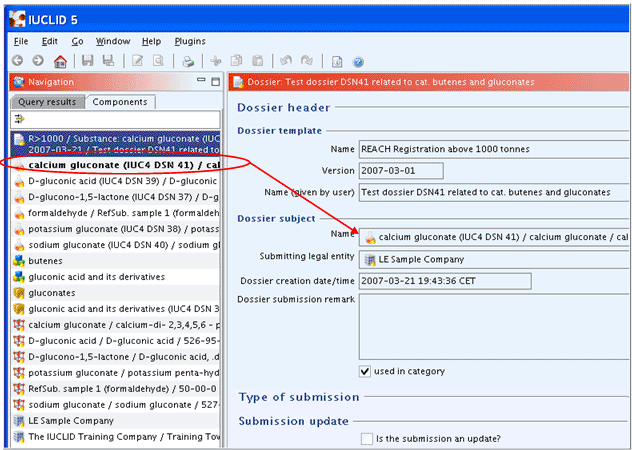Click the search/preview magnifier toolbar icon
632x450 pixels.
[158, 61]
